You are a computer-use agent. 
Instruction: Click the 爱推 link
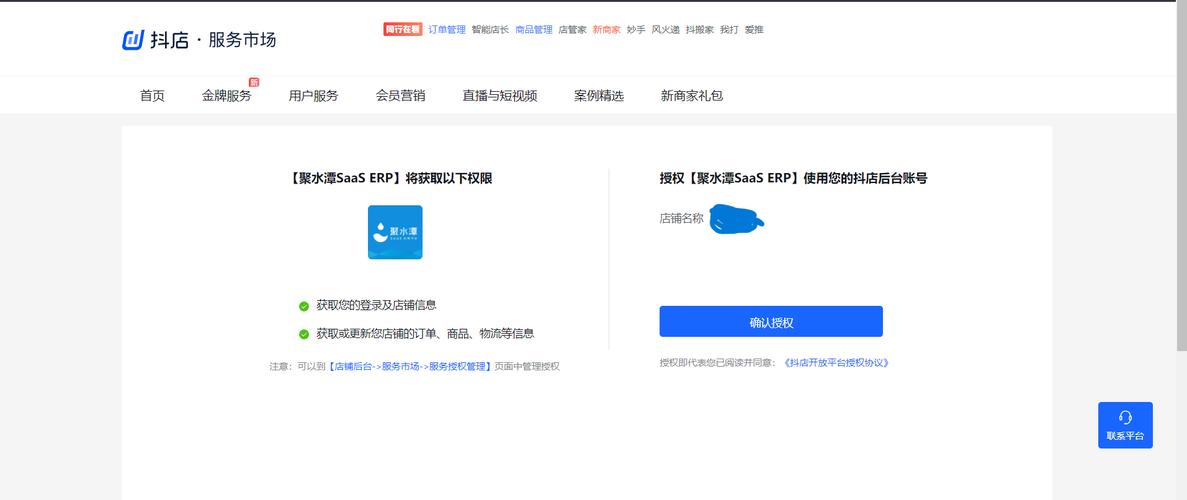(754, 30)
